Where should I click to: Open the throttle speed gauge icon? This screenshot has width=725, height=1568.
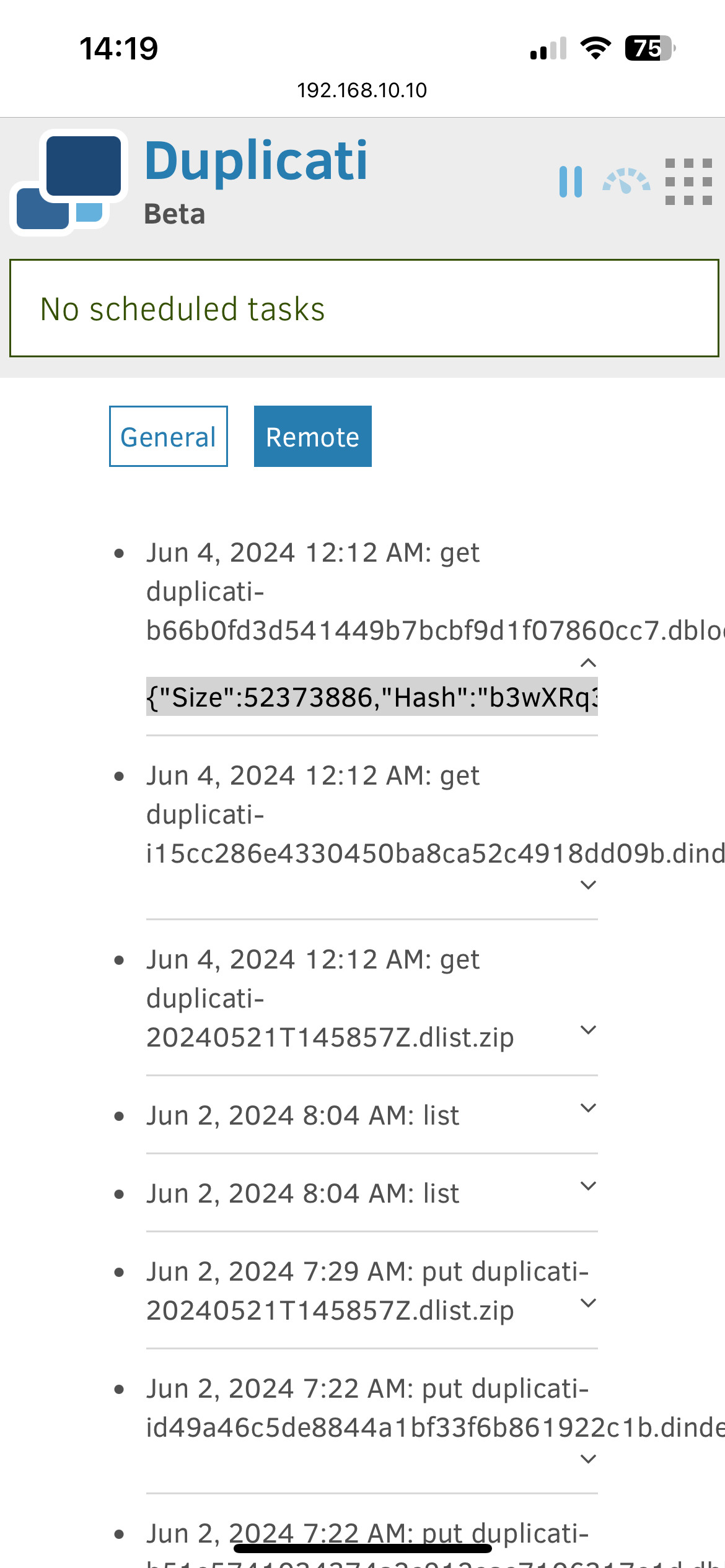pos(626,181)
